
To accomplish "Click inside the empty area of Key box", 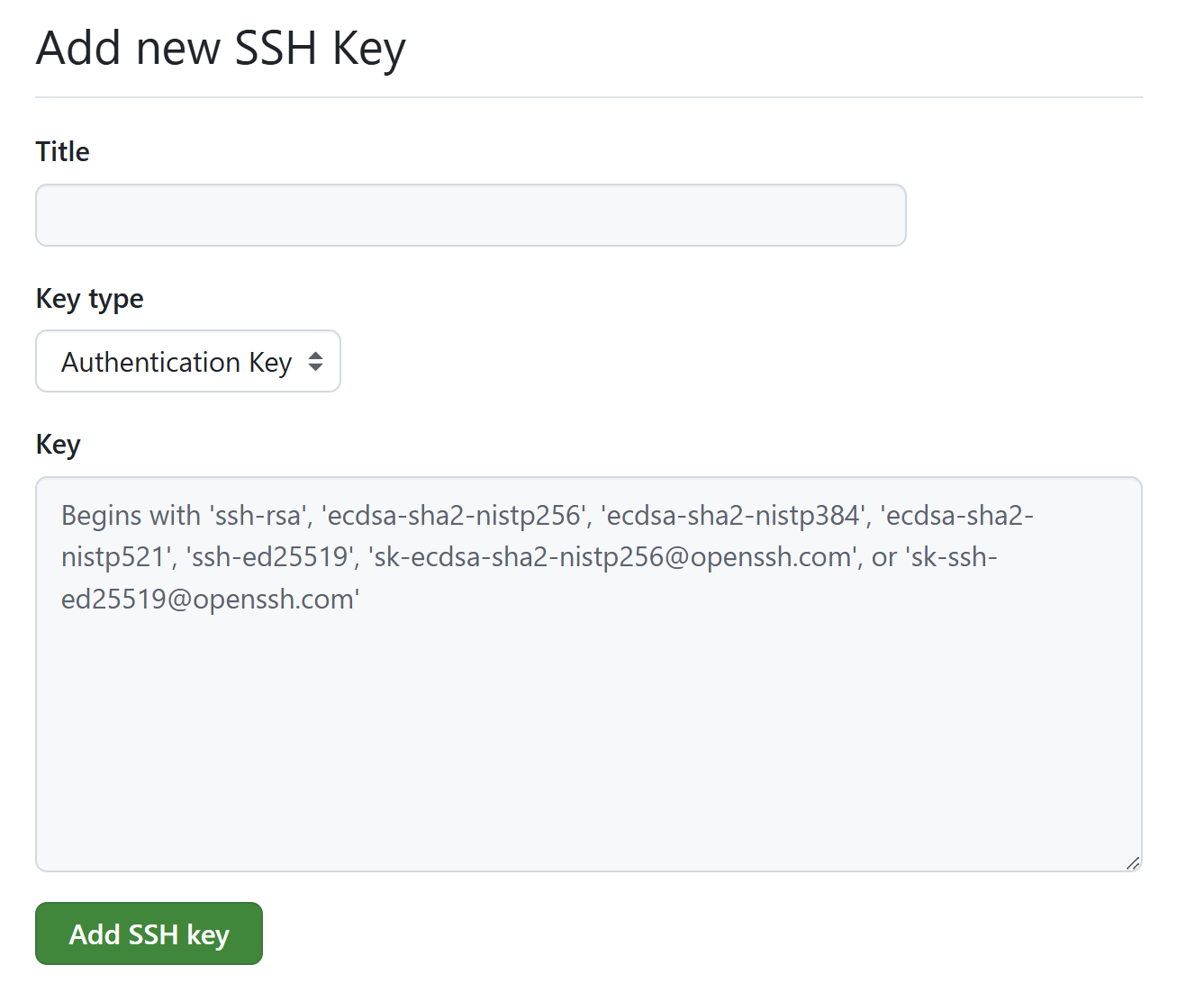I will tap(588, 738).
